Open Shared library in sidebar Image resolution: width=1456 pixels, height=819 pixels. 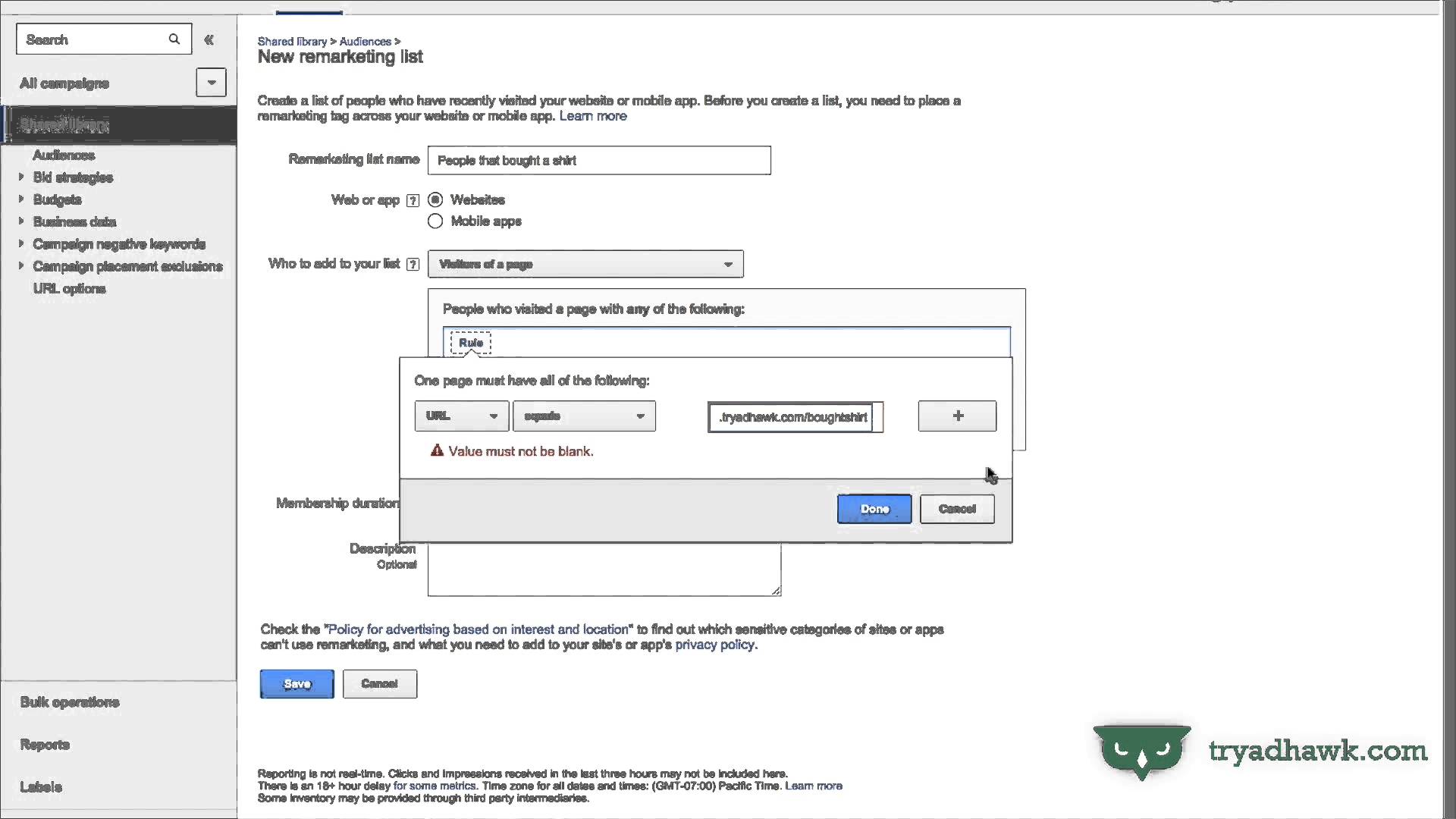119,125
